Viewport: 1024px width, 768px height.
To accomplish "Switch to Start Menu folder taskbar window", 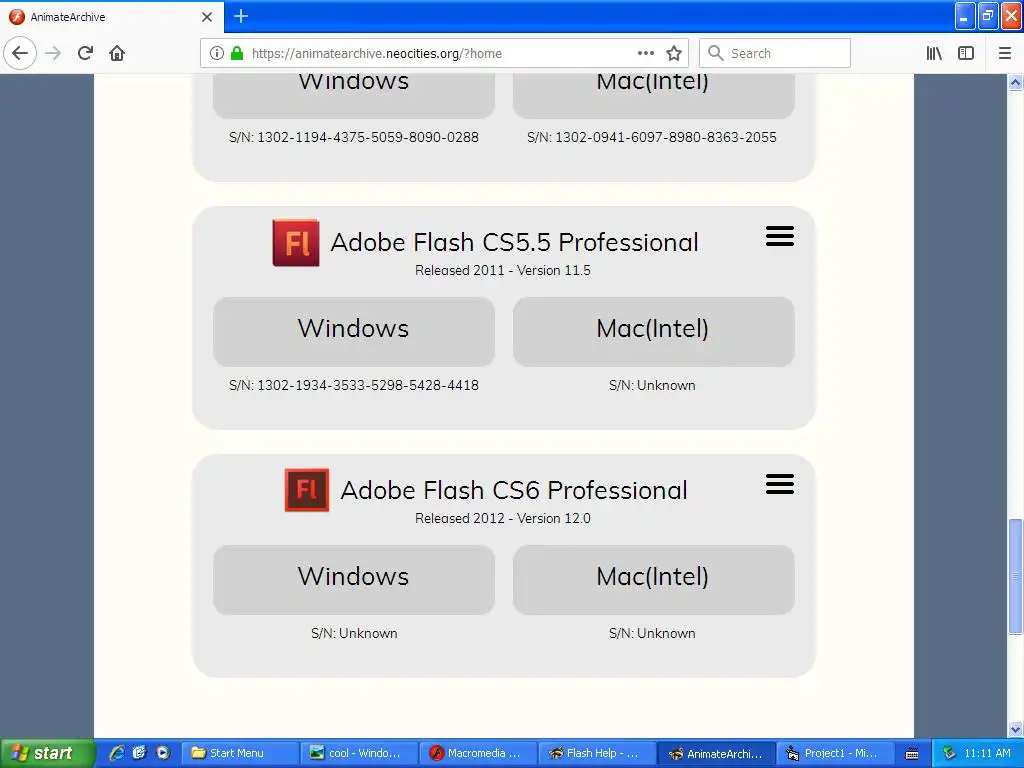I will click(x=240, y=754).
